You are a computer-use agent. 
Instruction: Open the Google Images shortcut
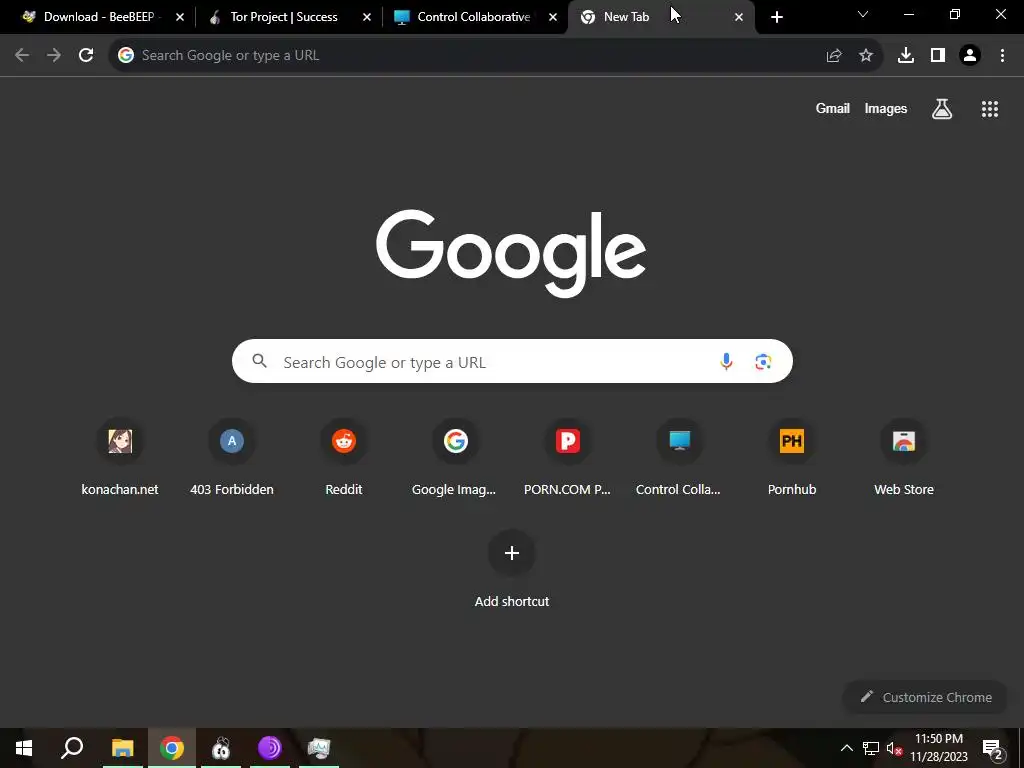(455, 457)
